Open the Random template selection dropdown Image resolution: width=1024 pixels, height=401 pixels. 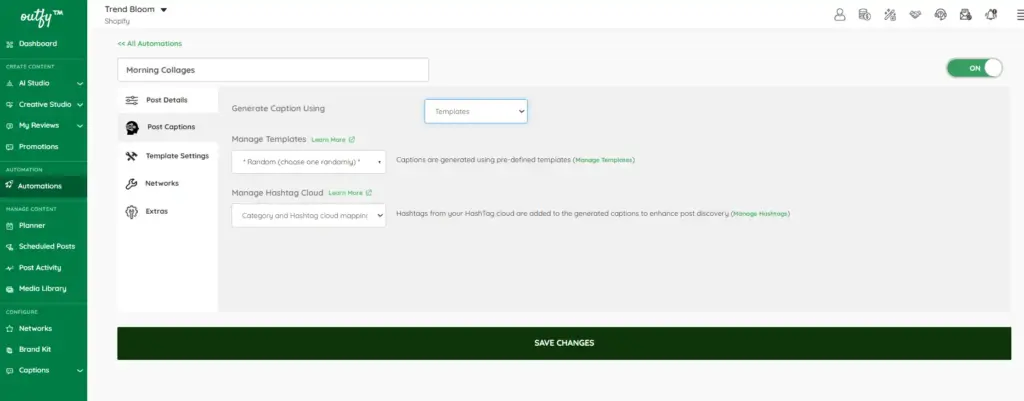coord(308,161)
